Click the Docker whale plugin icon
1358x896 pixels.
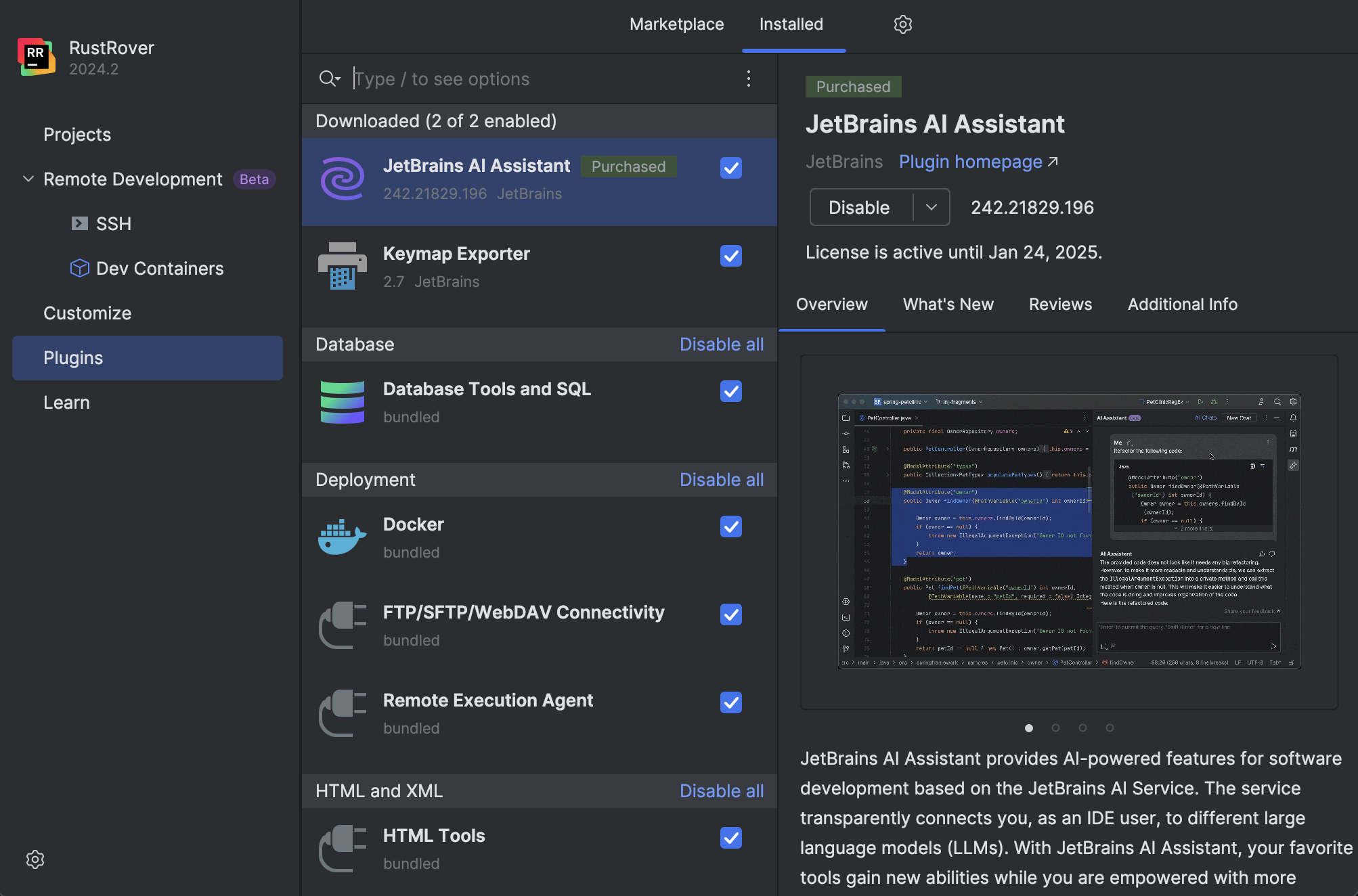click(x=342, y=537)
